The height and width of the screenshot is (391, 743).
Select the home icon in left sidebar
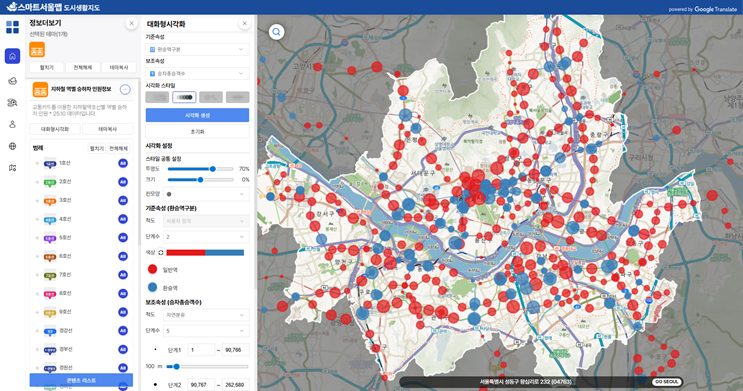pyautogui.click(x=12, y=56)
